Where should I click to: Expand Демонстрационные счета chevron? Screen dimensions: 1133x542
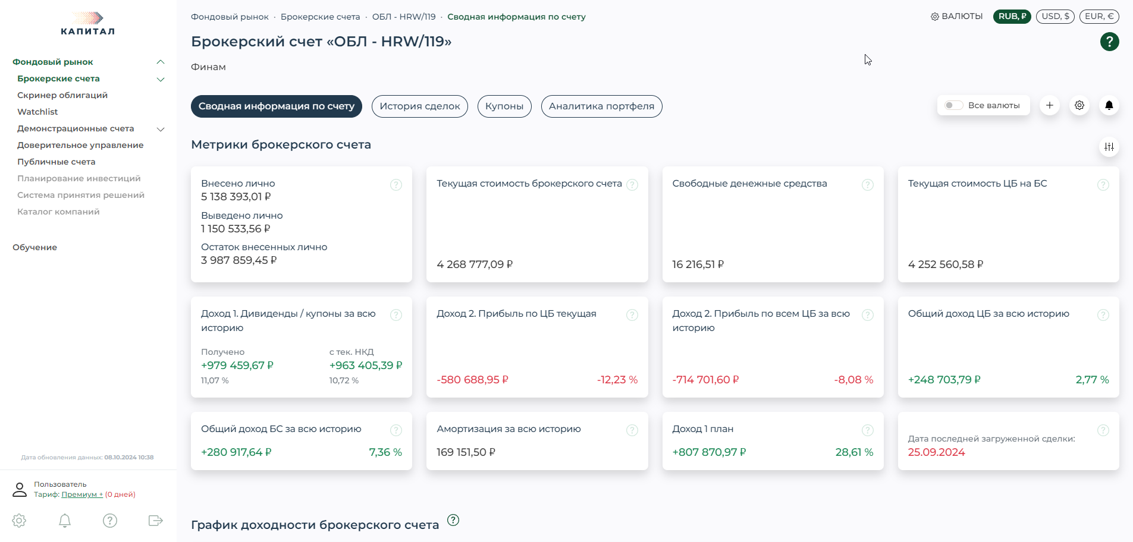161,129
